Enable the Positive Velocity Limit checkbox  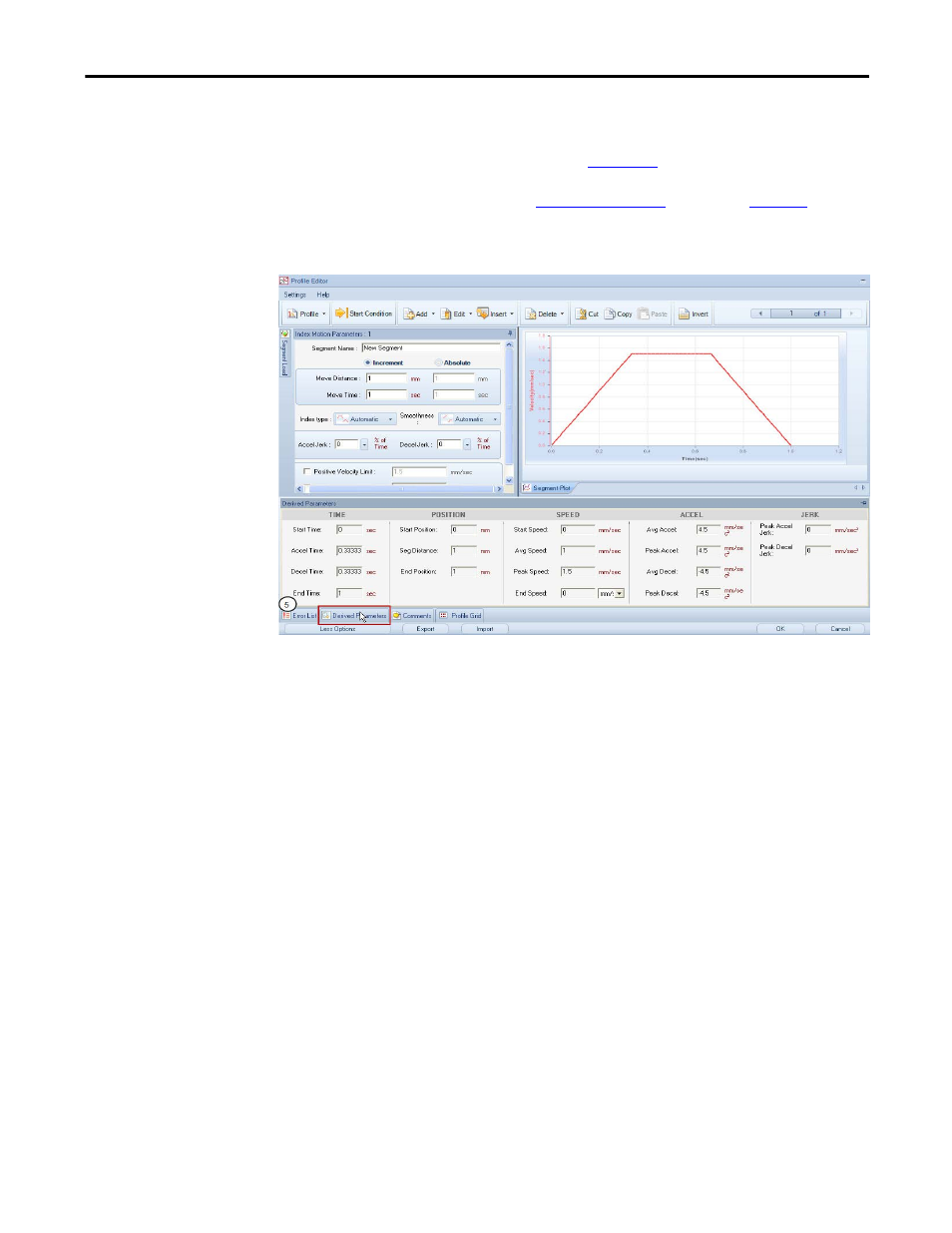pyautogui.click(x=306, y=471)
